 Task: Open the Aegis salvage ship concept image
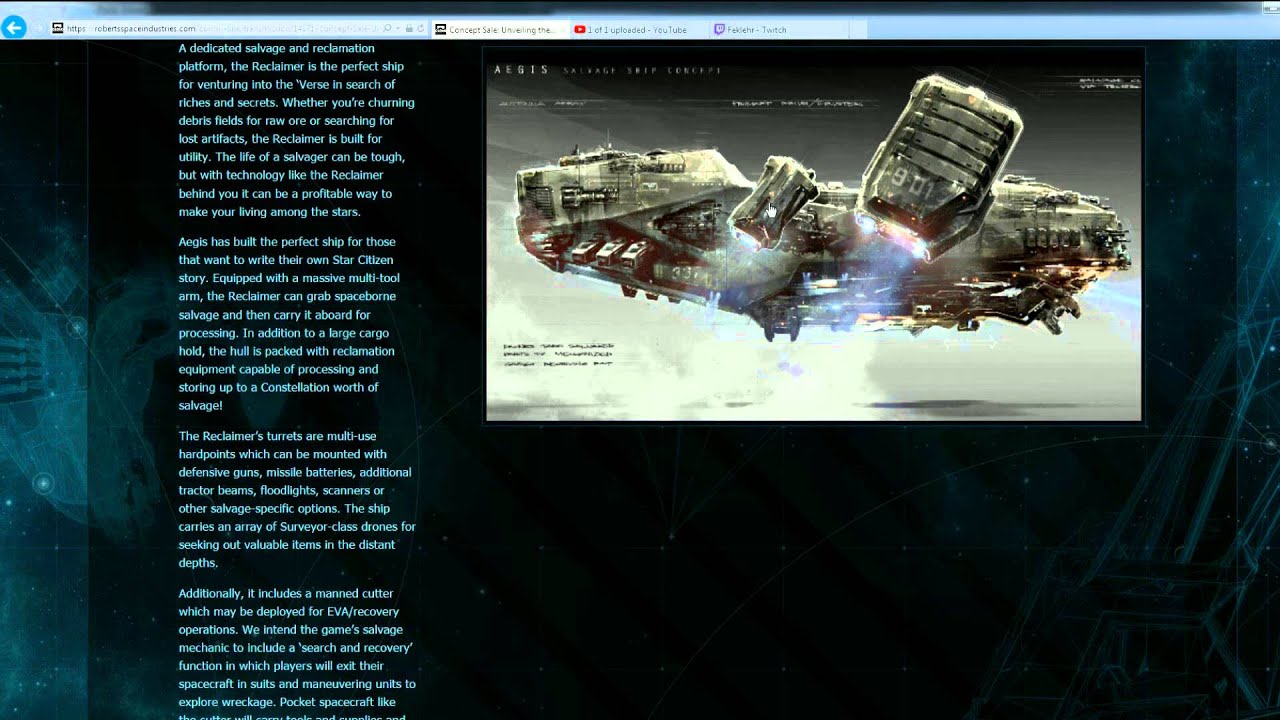pos(813,236)
